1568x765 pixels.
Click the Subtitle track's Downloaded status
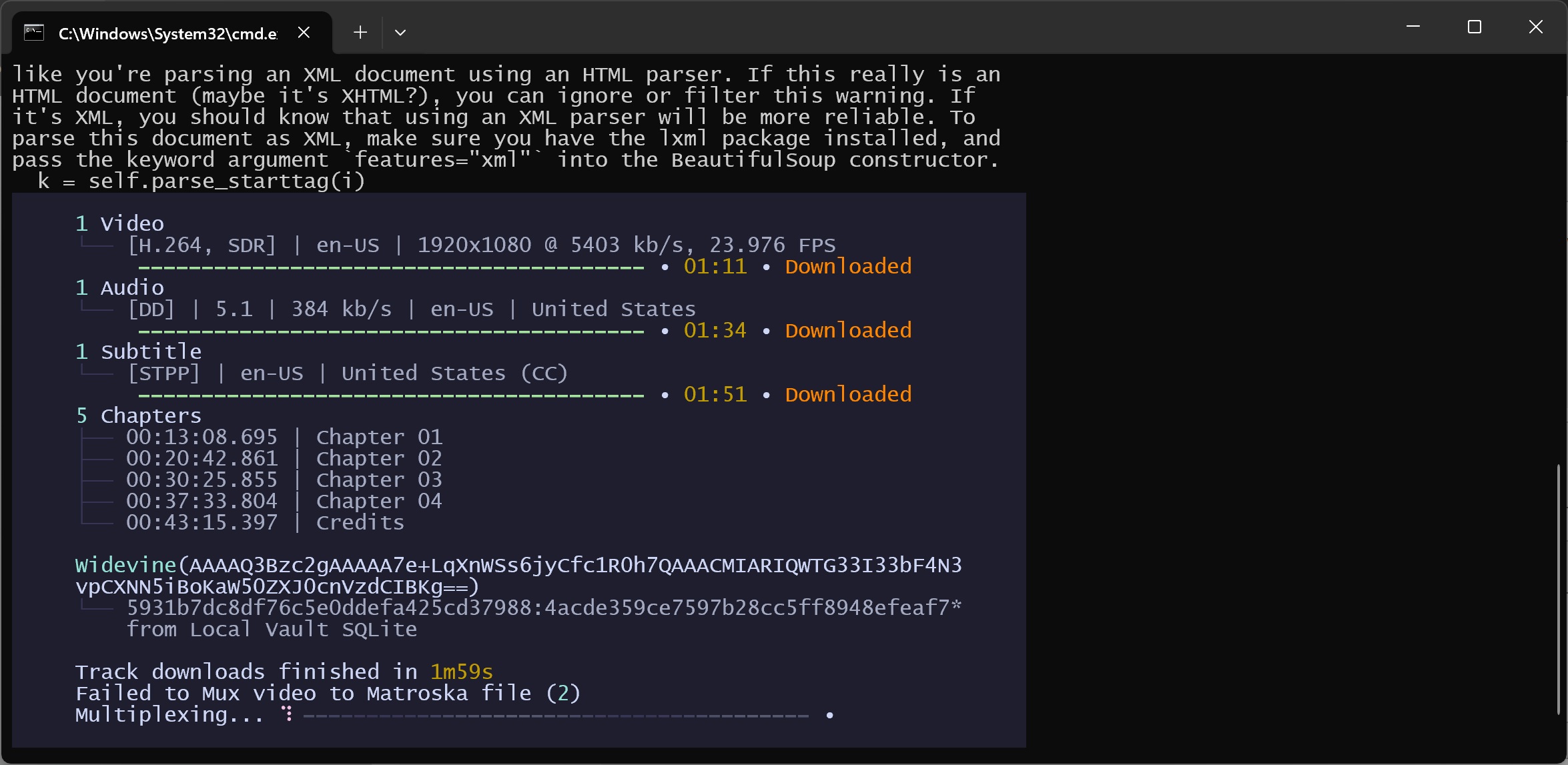[847, 395]
